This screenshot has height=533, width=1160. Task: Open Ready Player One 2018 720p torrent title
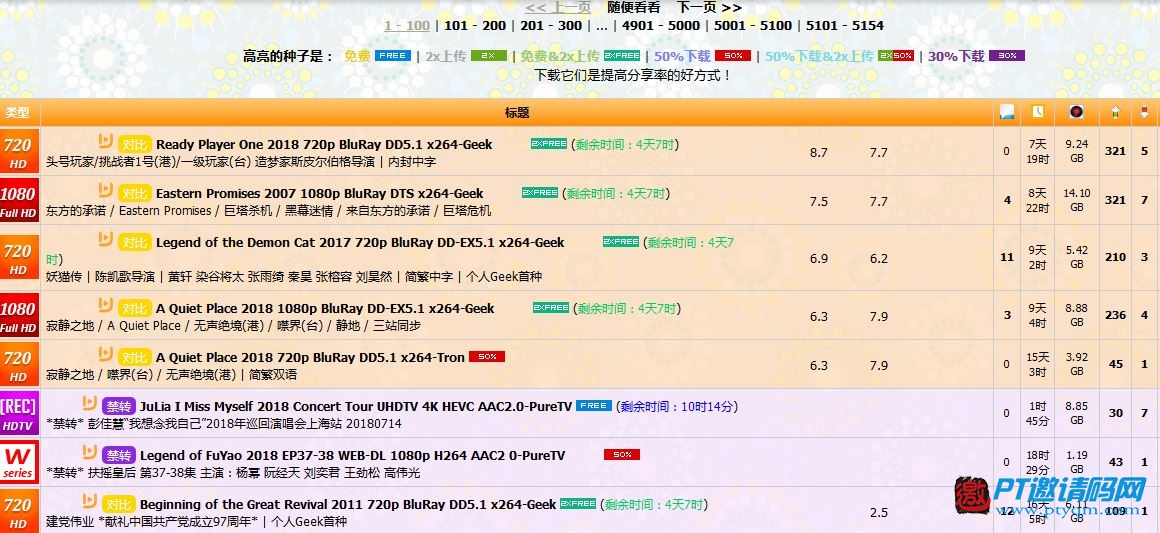pos(324,144)
